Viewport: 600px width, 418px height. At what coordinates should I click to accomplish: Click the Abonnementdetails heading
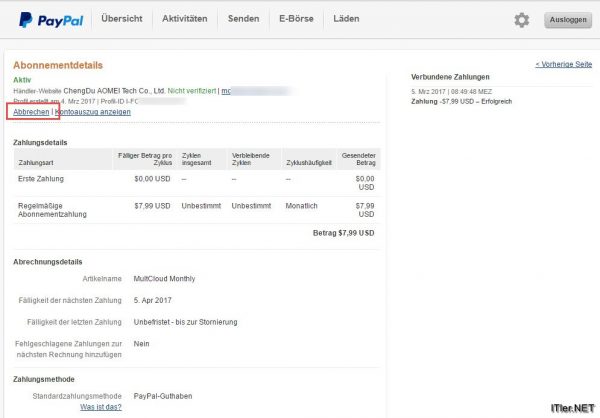pos(58,65)
